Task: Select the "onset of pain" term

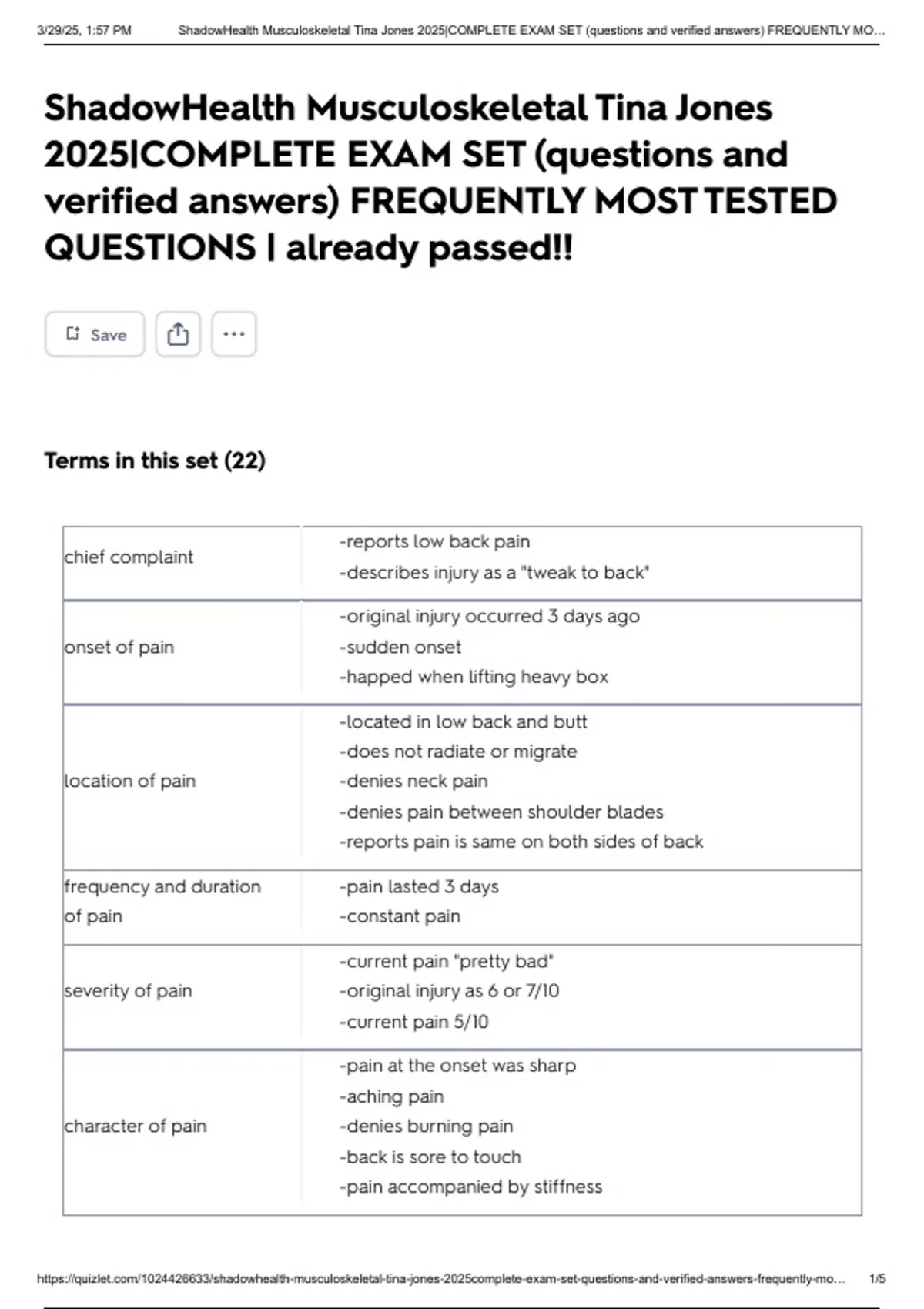Action: 119,647
